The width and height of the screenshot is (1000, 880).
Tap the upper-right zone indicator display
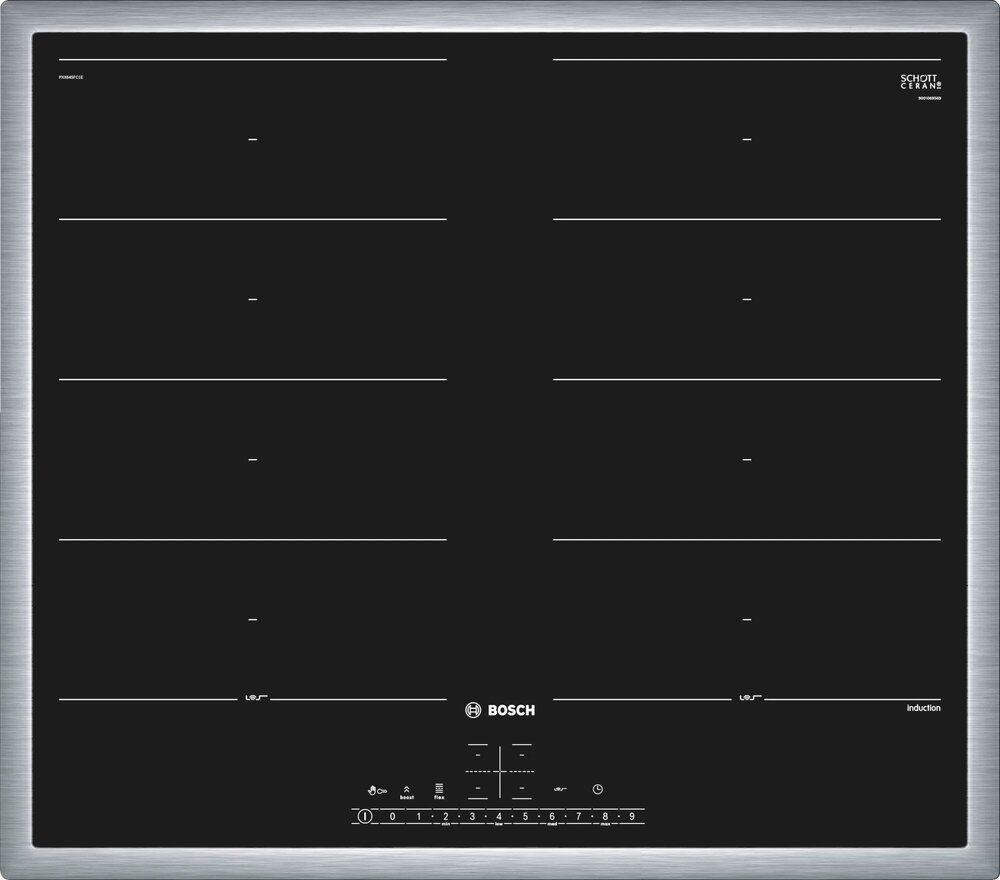522,755
